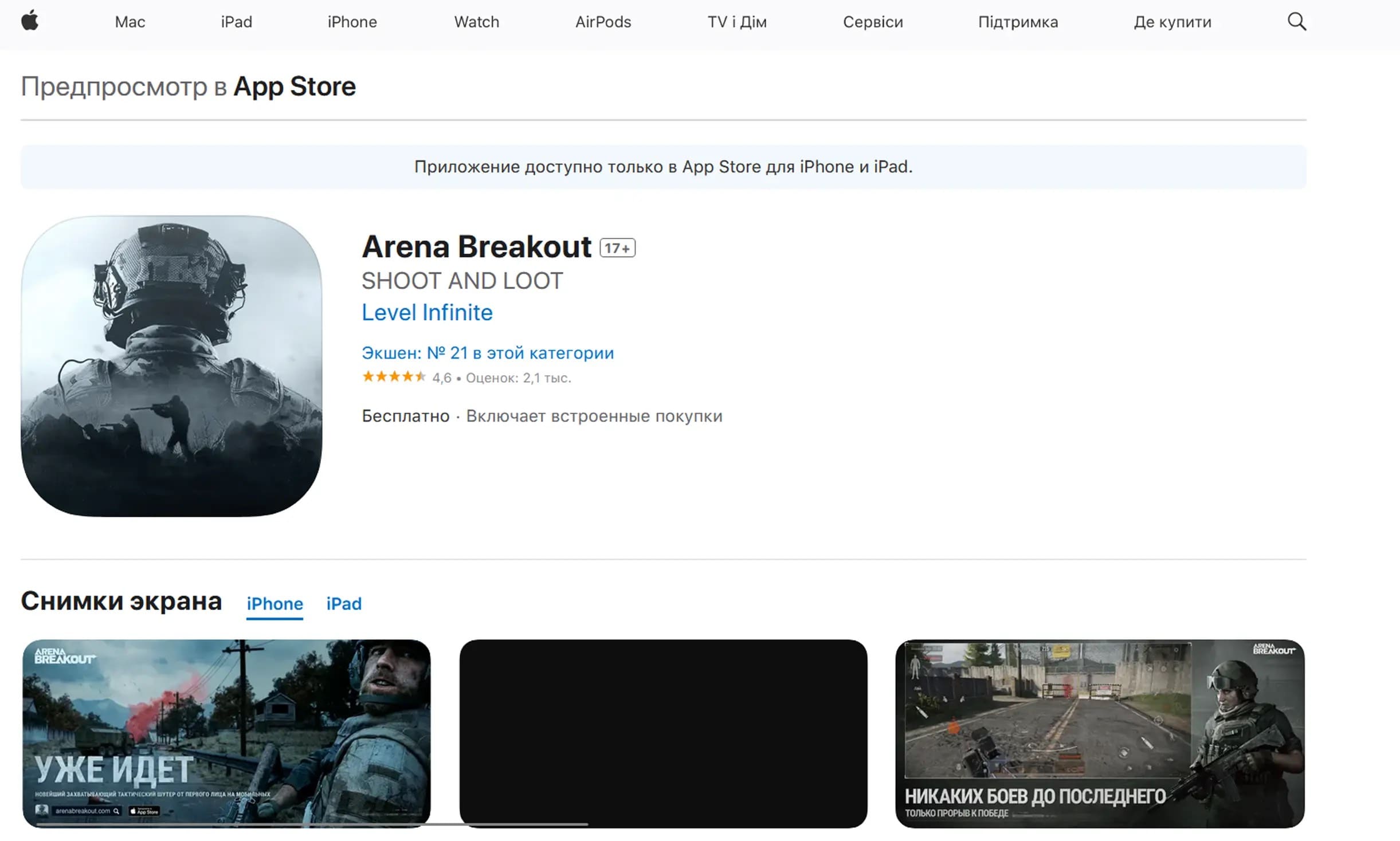Click the star rating 4,6

[407, 377]
